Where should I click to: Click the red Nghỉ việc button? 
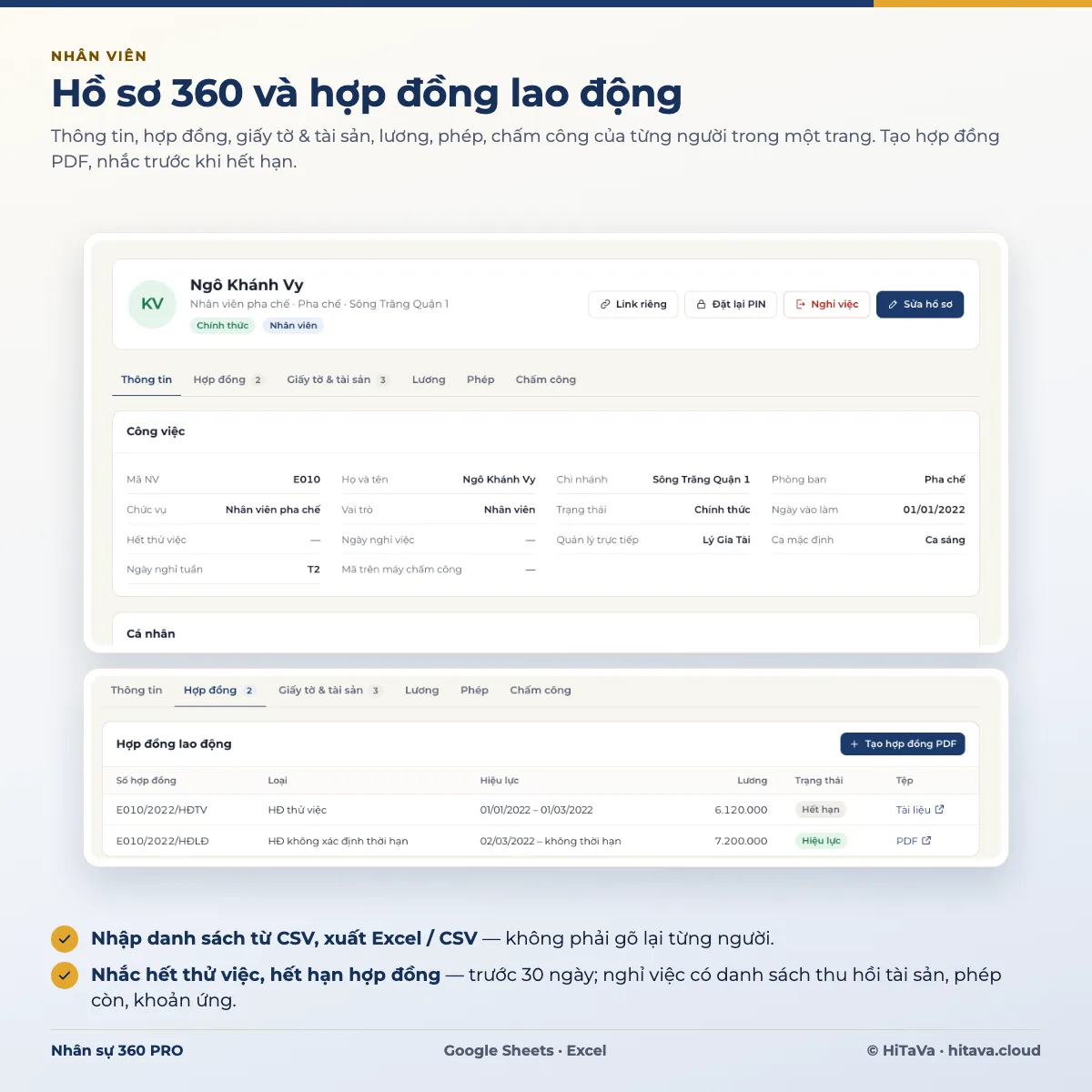click(x=827, y=305)
